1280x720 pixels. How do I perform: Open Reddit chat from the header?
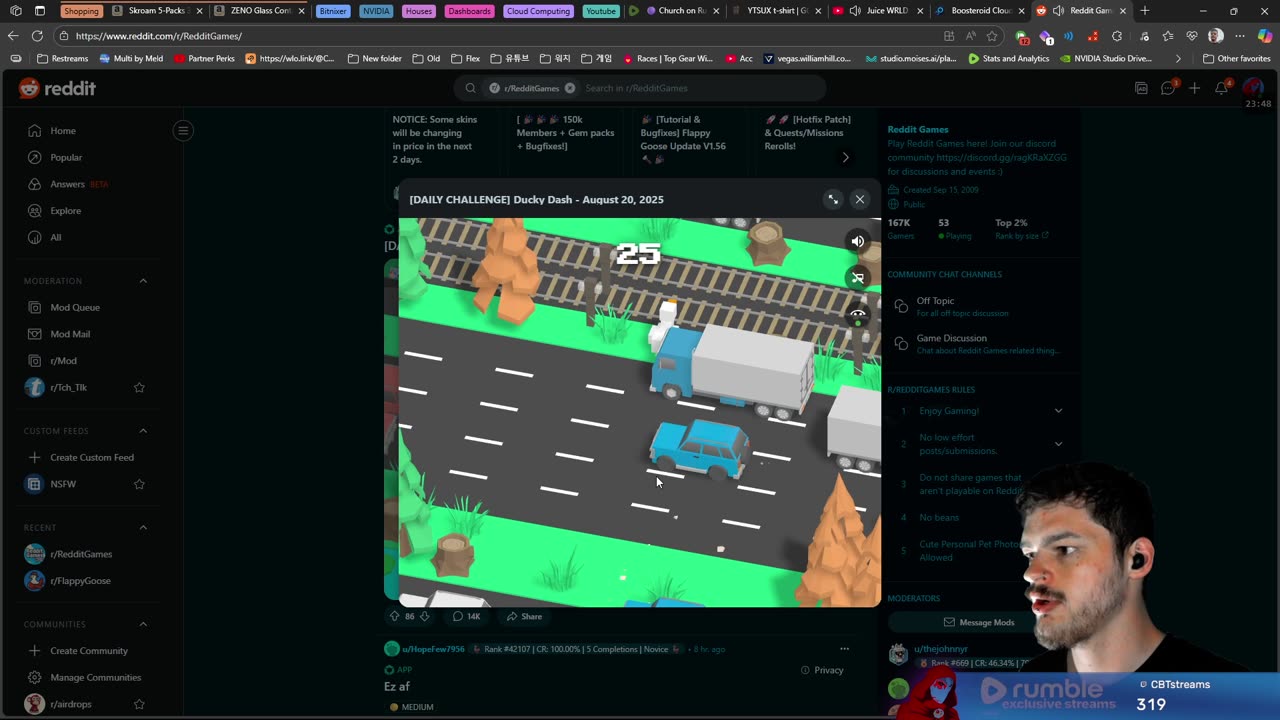[1168, 88]
